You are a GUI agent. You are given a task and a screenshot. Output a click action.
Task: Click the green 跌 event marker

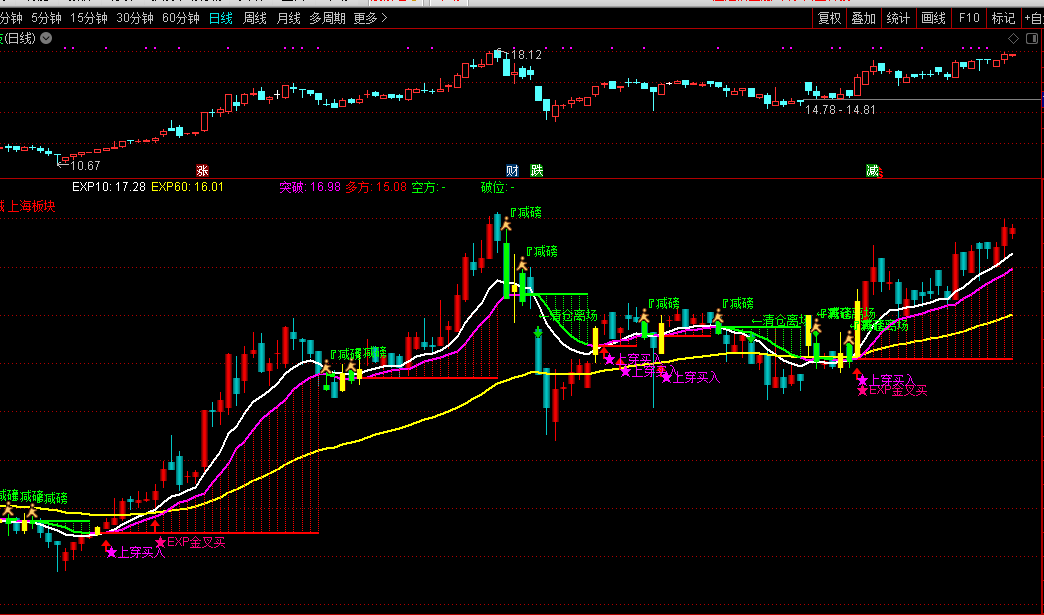coord(537,171)
